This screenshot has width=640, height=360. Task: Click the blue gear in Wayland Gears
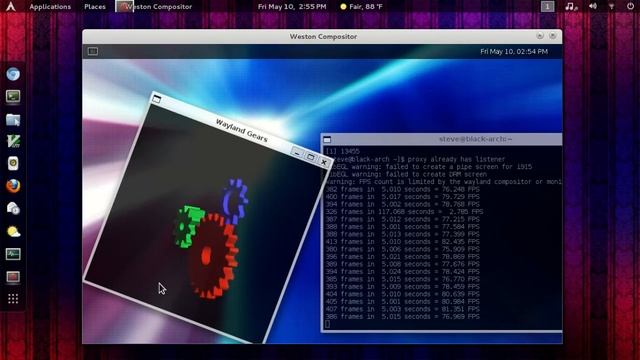click(x=236, y=201)
